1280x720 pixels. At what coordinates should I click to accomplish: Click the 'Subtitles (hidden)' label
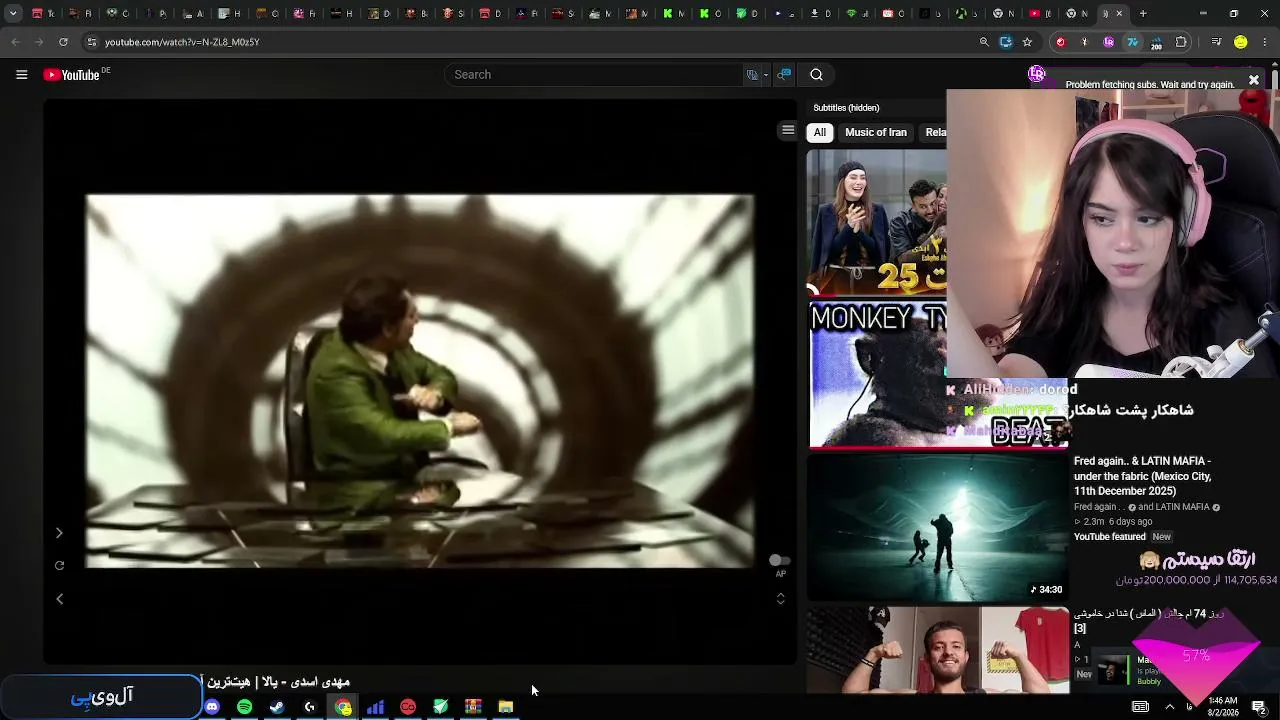point(846,108)
